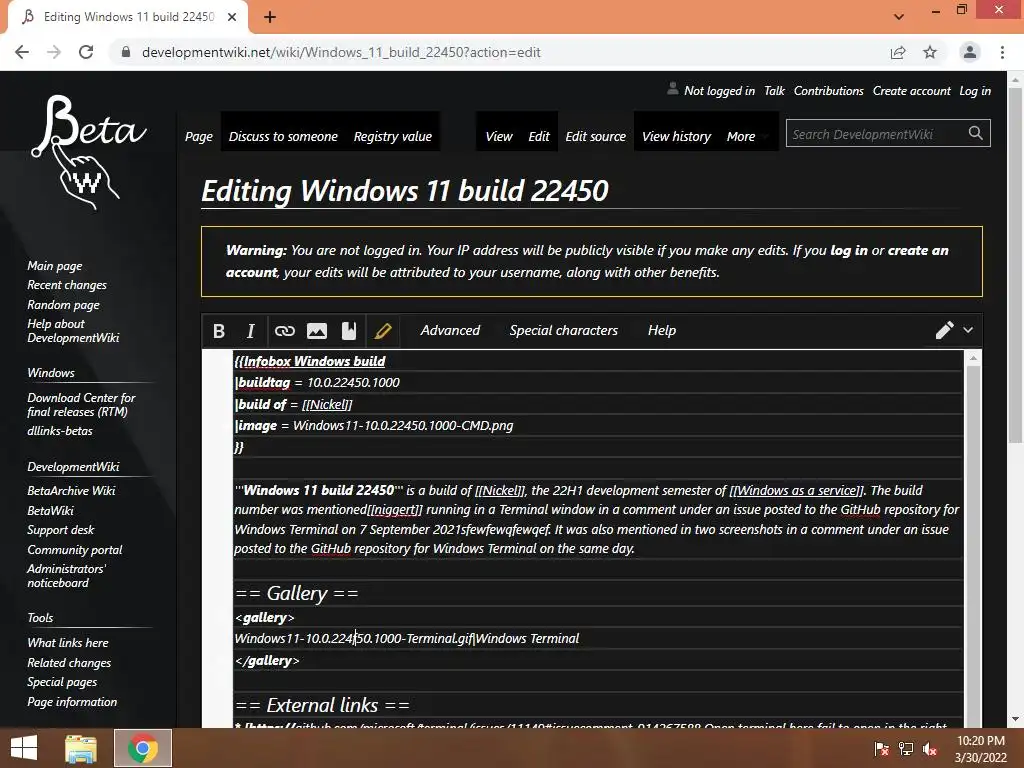
Task: Apply bold formatting in editor toolbar
Action: click(x=219, y=331)
